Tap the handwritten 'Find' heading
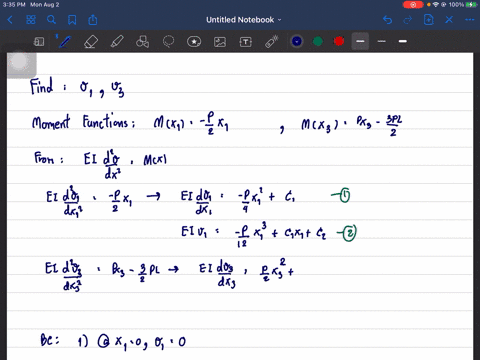 [x=42, y=87]
